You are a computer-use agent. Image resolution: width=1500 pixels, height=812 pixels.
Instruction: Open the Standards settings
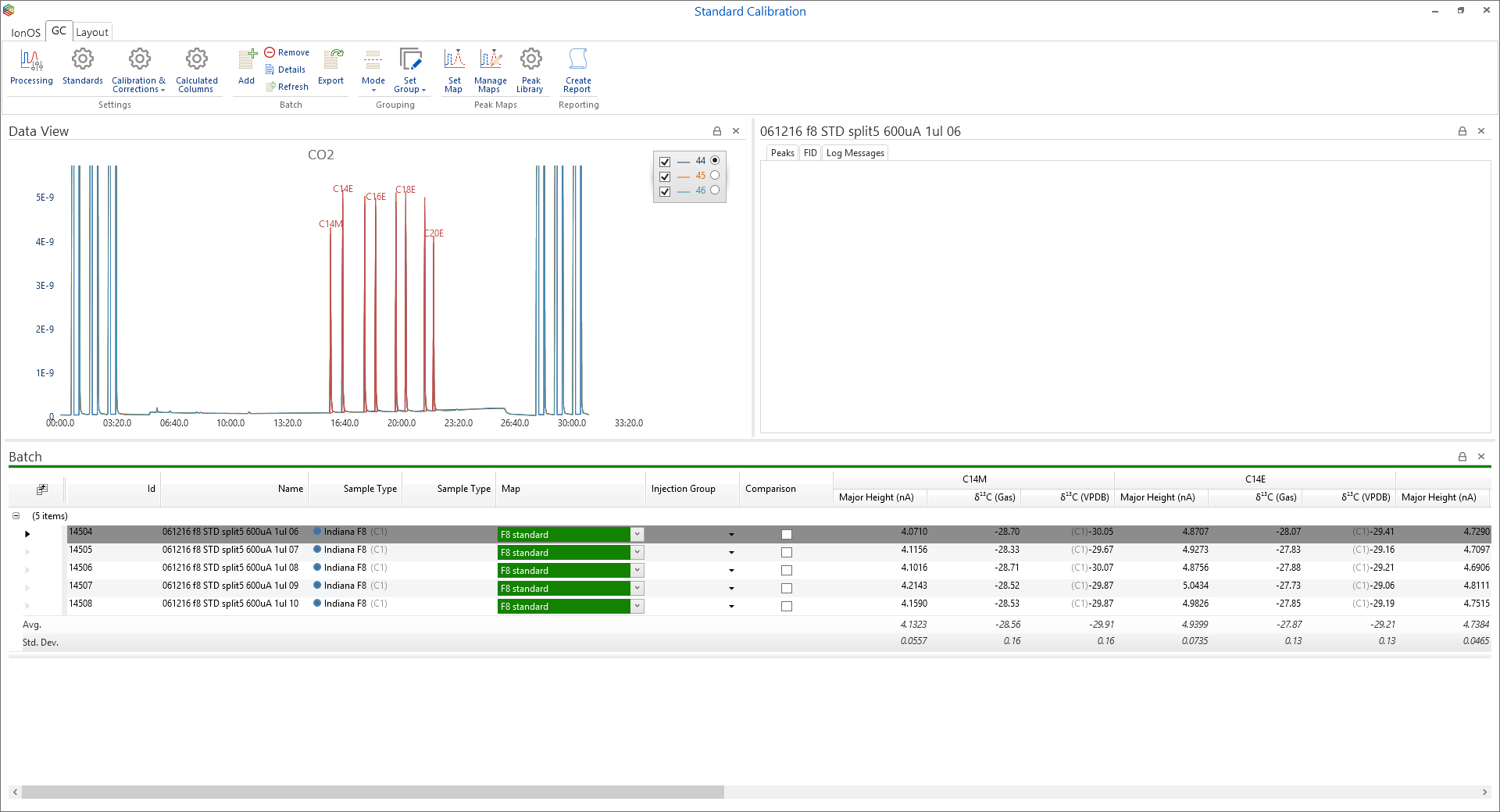(82, 67)
